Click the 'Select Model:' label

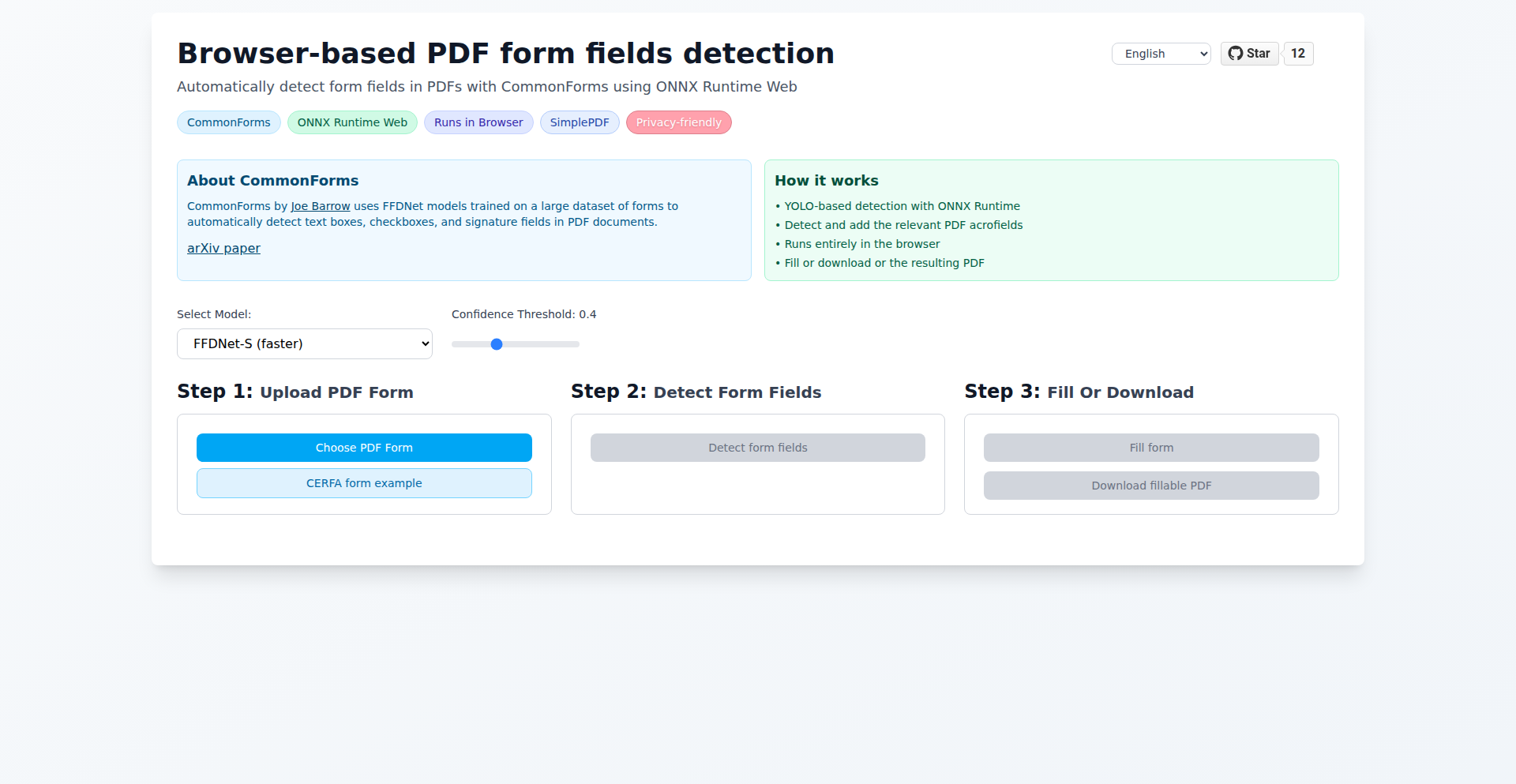(x=214, y=314)
